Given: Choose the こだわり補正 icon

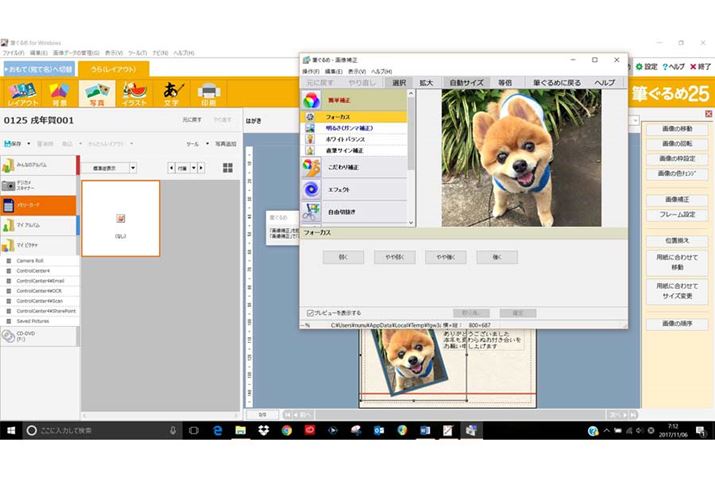Looking at the screenshot, I should pos(313,166).
